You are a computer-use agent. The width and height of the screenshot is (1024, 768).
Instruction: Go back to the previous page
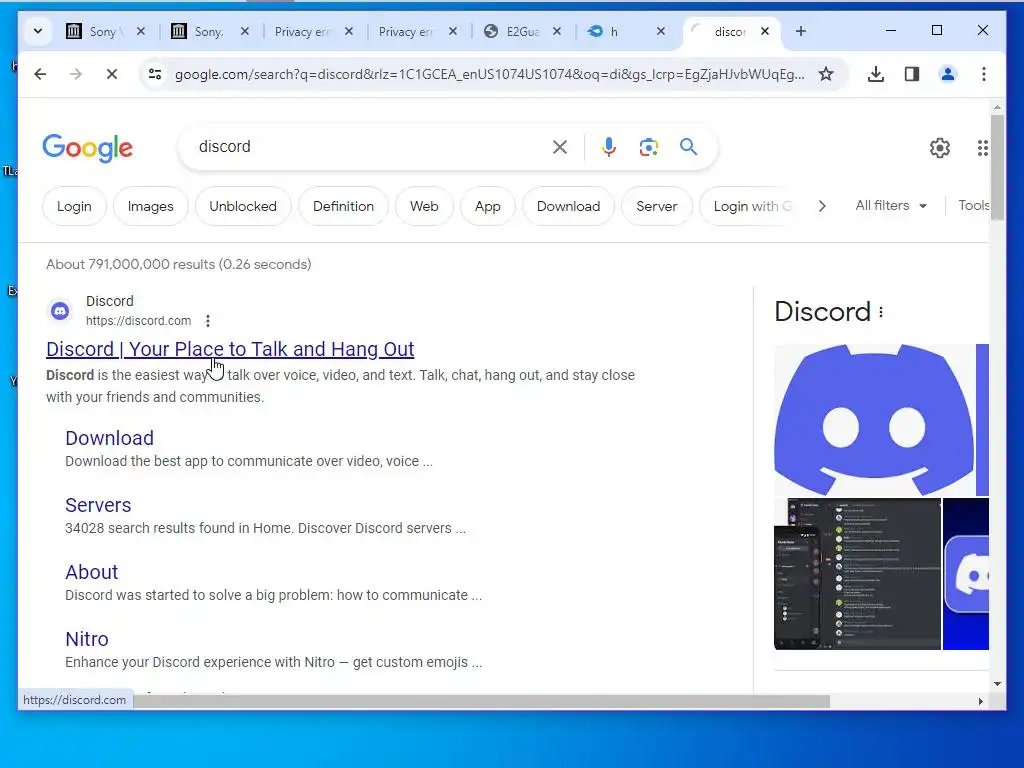(x=40, y=74)
